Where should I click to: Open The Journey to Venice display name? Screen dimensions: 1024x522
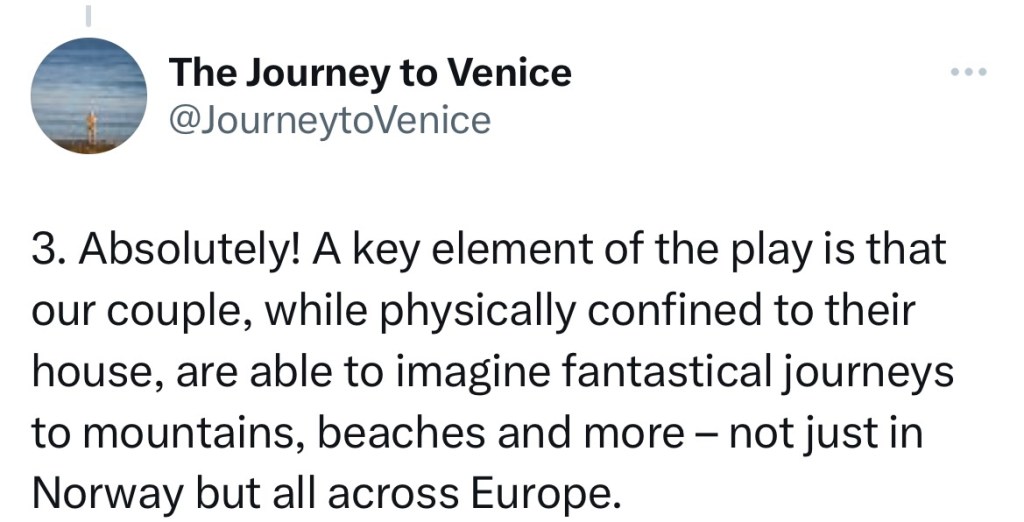pyautogui.click(x=370, y=72)
